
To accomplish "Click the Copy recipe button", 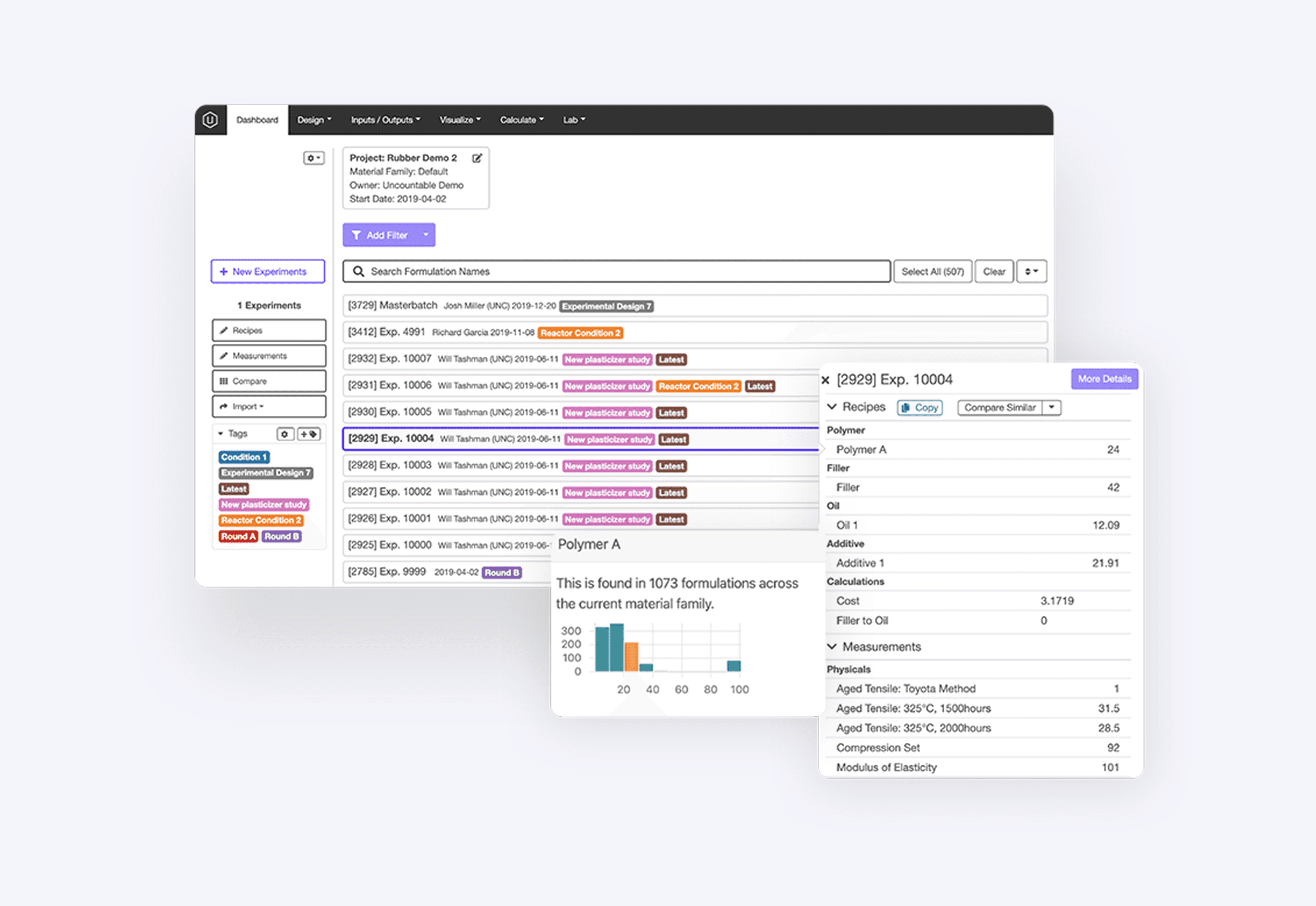I will pos(919,408).
